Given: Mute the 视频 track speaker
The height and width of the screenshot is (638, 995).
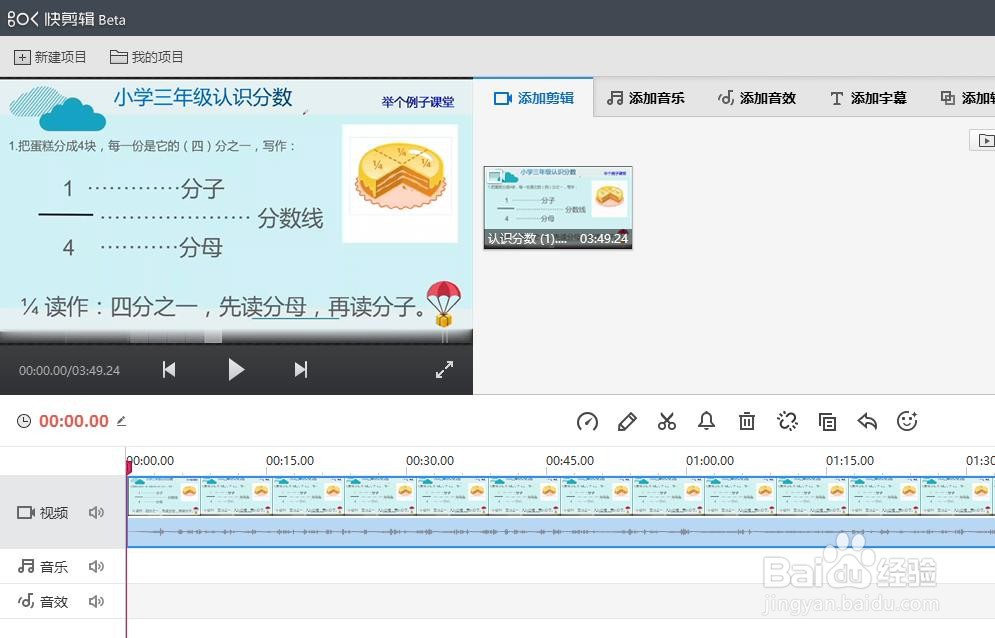Looking at the screenshot, I should tap(96, 512).
